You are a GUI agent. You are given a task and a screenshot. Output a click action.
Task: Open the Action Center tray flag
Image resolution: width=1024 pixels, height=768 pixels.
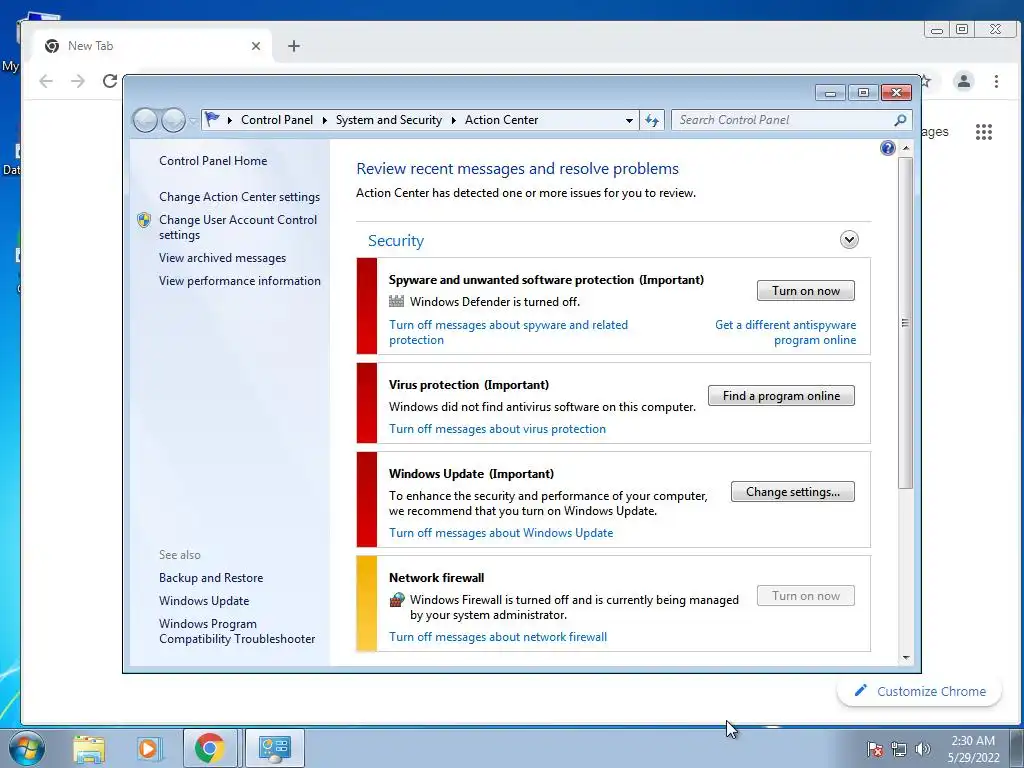875,749
